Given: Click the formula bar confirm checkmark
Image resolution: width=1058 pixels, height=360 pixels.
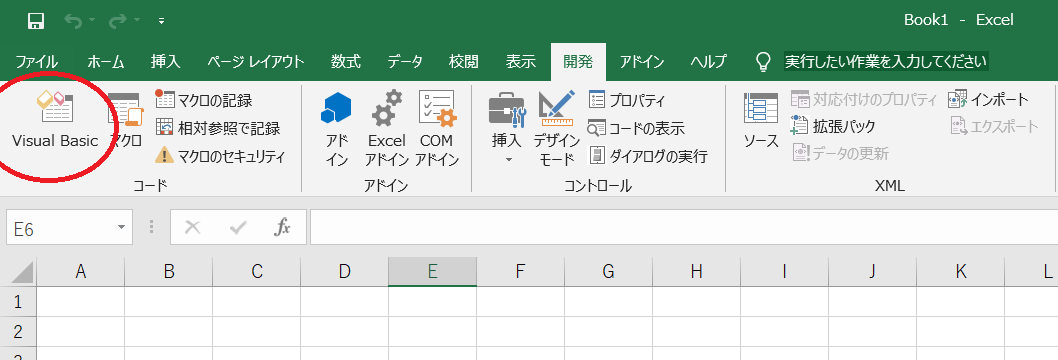Looking at the screenshot, I should (x=238, y=228).
